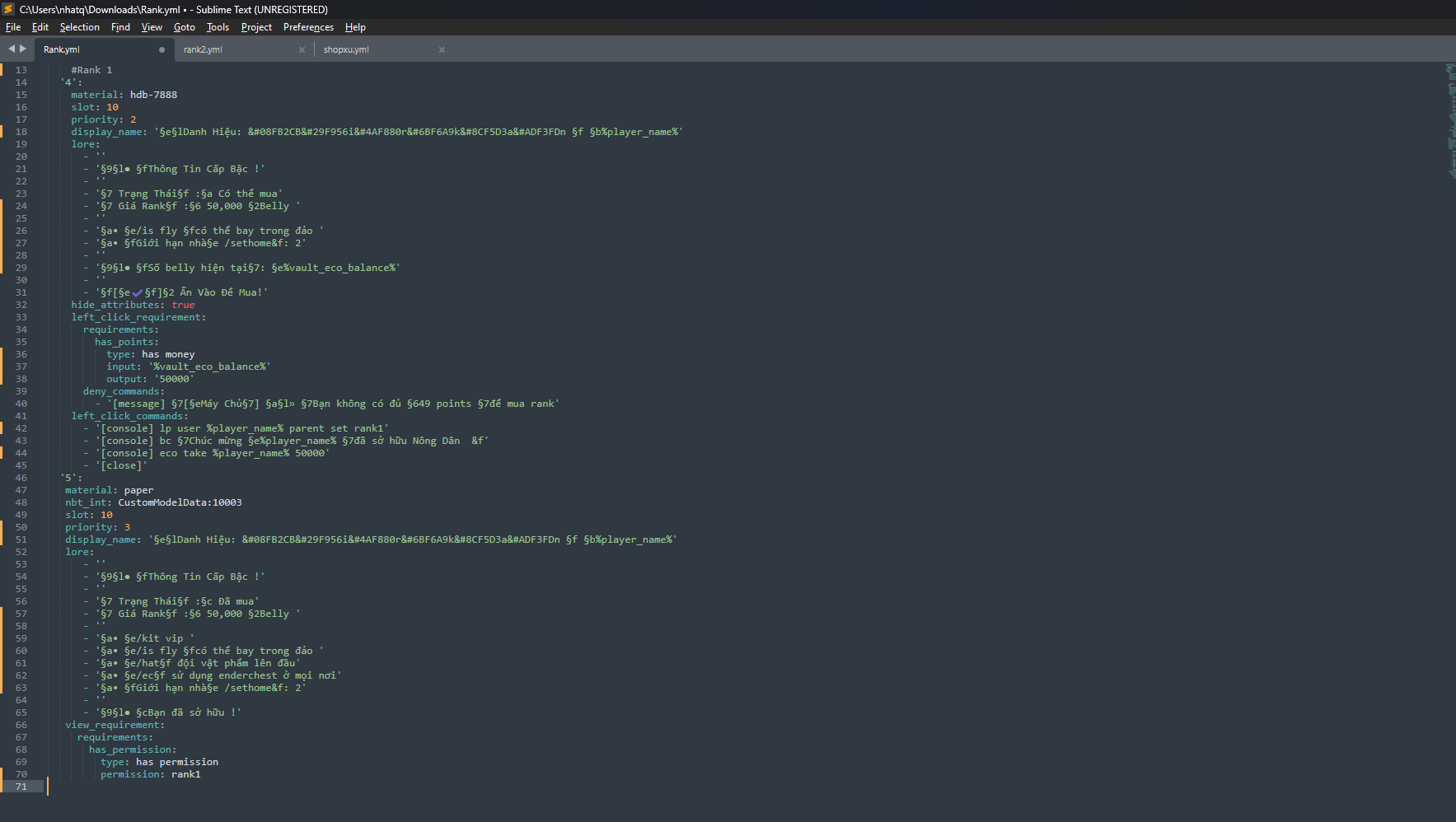Click the "type: has money" line
Image resolution: width=1456 pixels, height=822 pixels.
tap(151, 354)
